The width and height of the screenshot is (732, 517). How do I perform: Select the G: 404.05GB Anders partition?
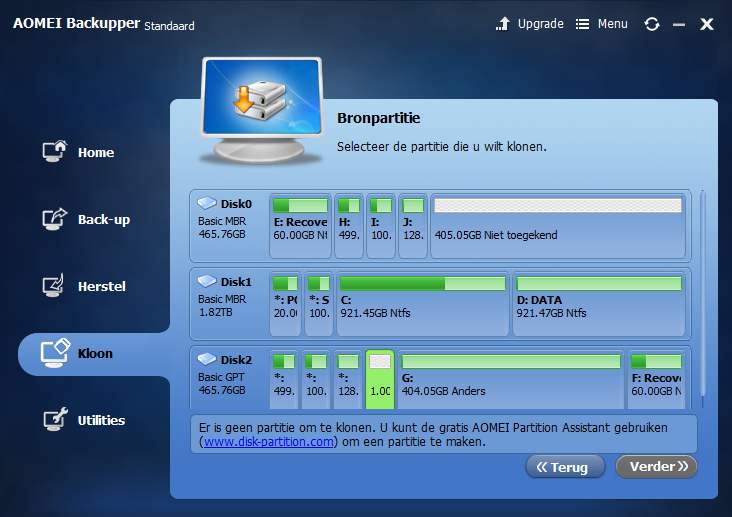[x=511, y=379]
